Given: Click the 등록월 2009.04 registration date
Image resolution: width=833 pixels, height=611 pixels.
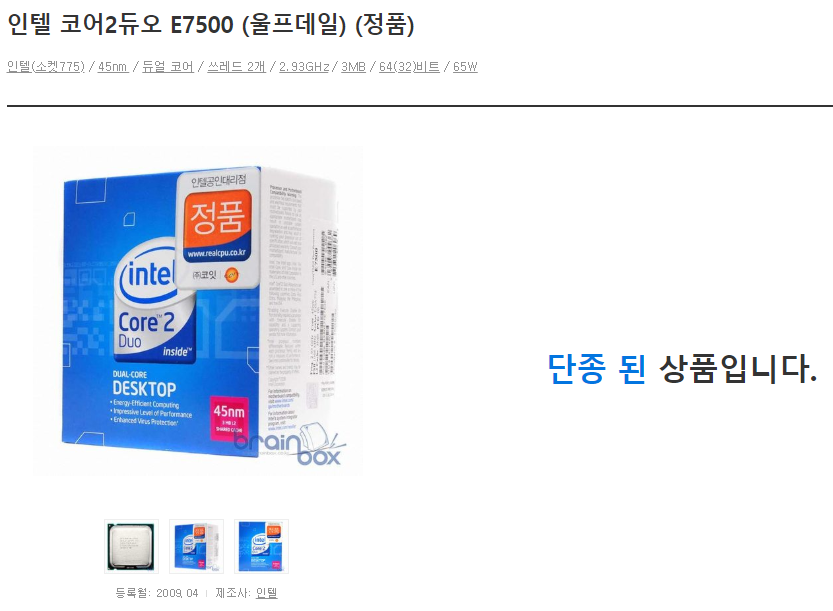Looking at the screenshot, I should [157, 593].
